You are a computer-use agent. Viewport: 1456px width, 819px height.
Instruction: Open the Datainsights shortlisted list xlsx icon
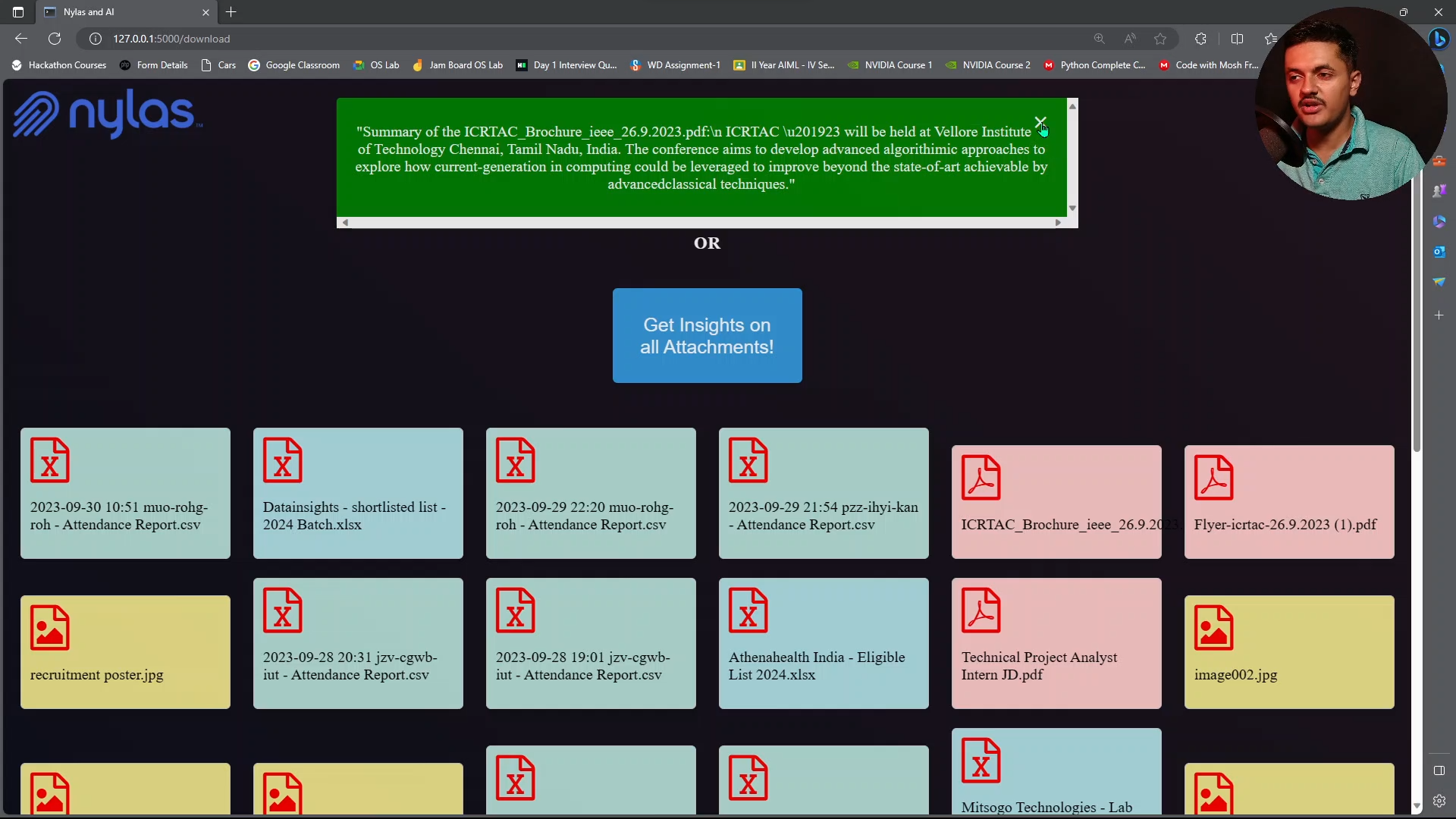tap(282, 460)
